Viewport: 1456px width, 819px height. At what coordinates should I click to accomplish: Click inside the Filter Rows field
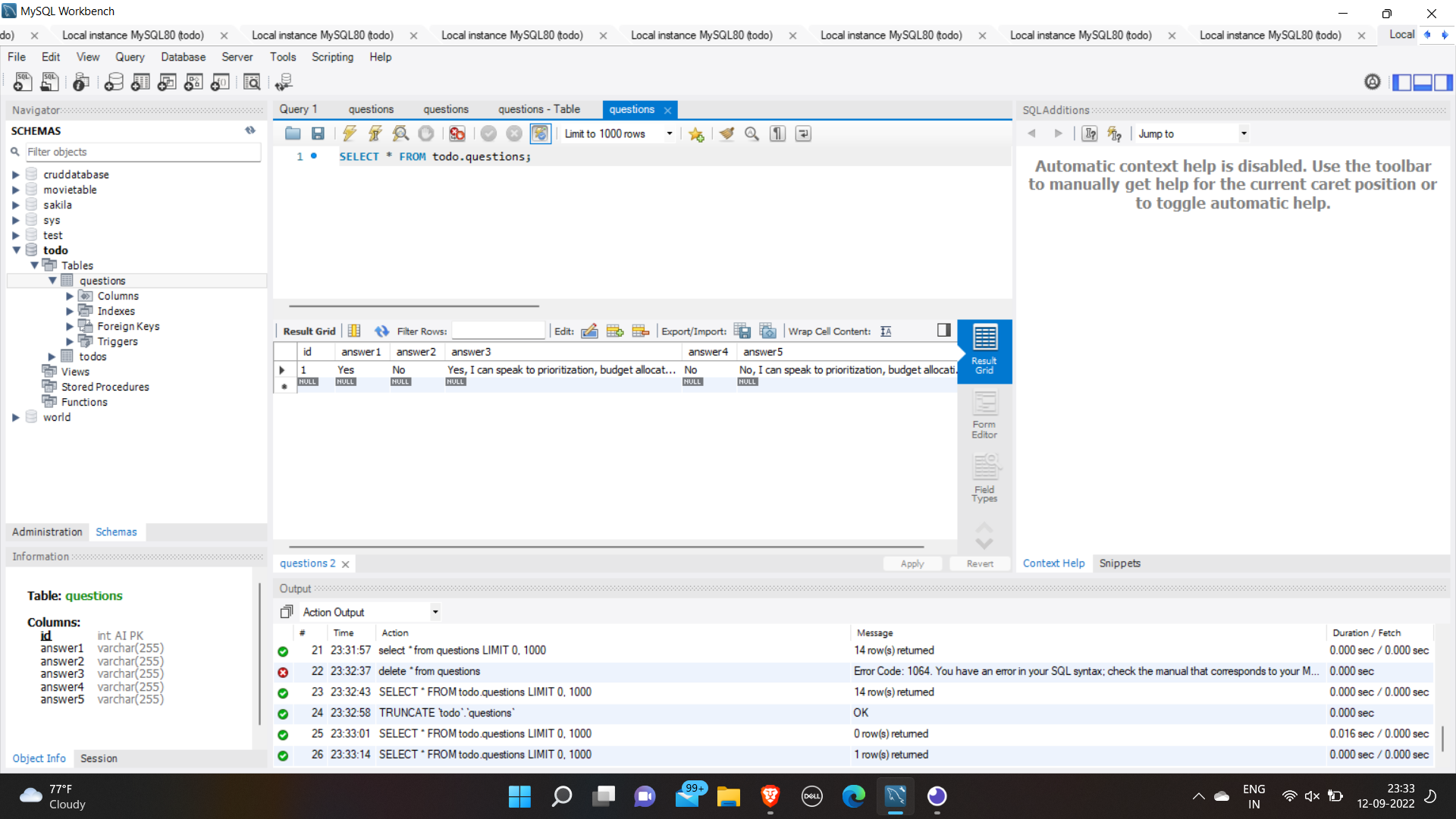498,331
